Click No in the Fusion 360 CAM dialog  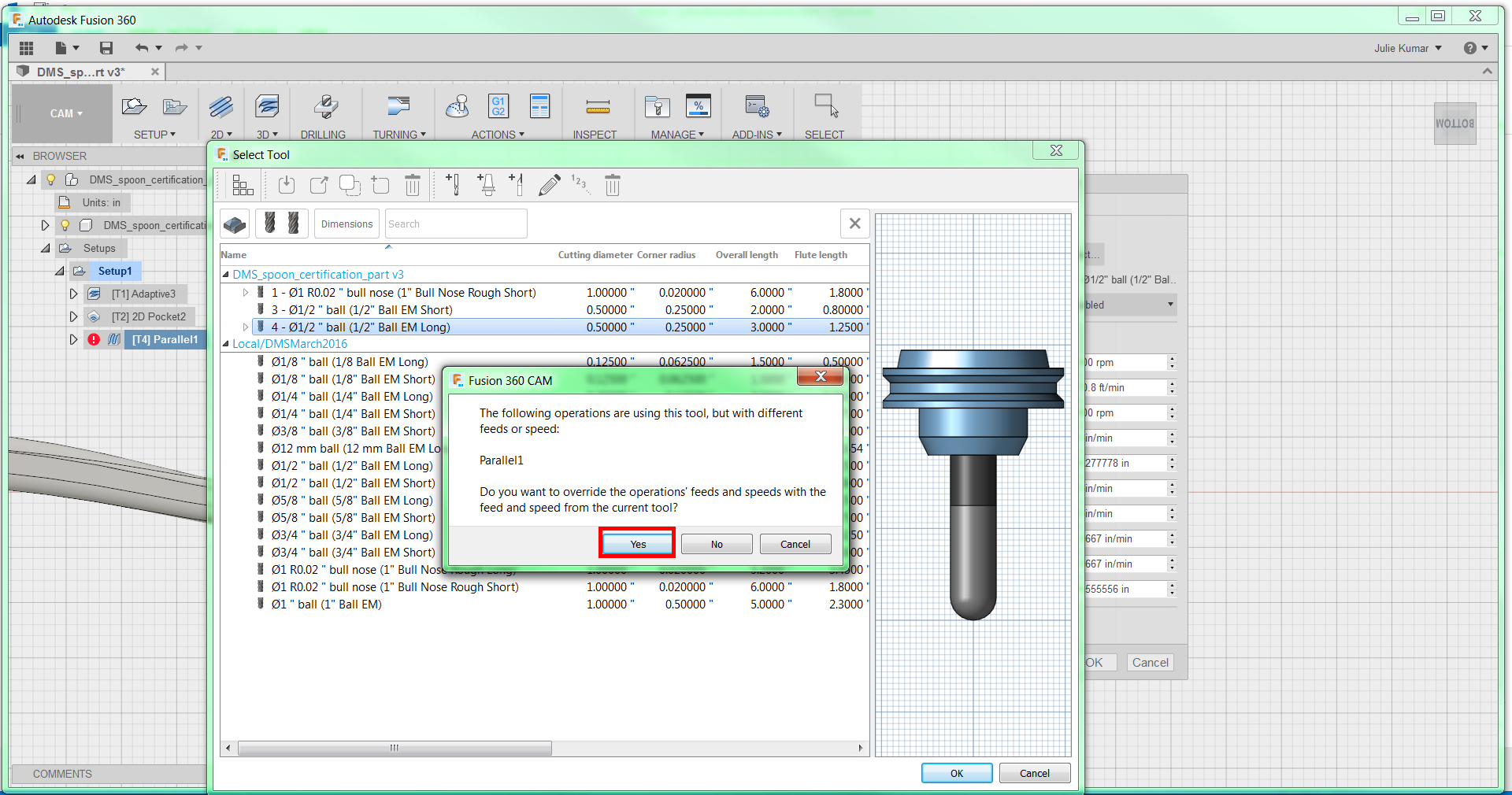point(717,544)
